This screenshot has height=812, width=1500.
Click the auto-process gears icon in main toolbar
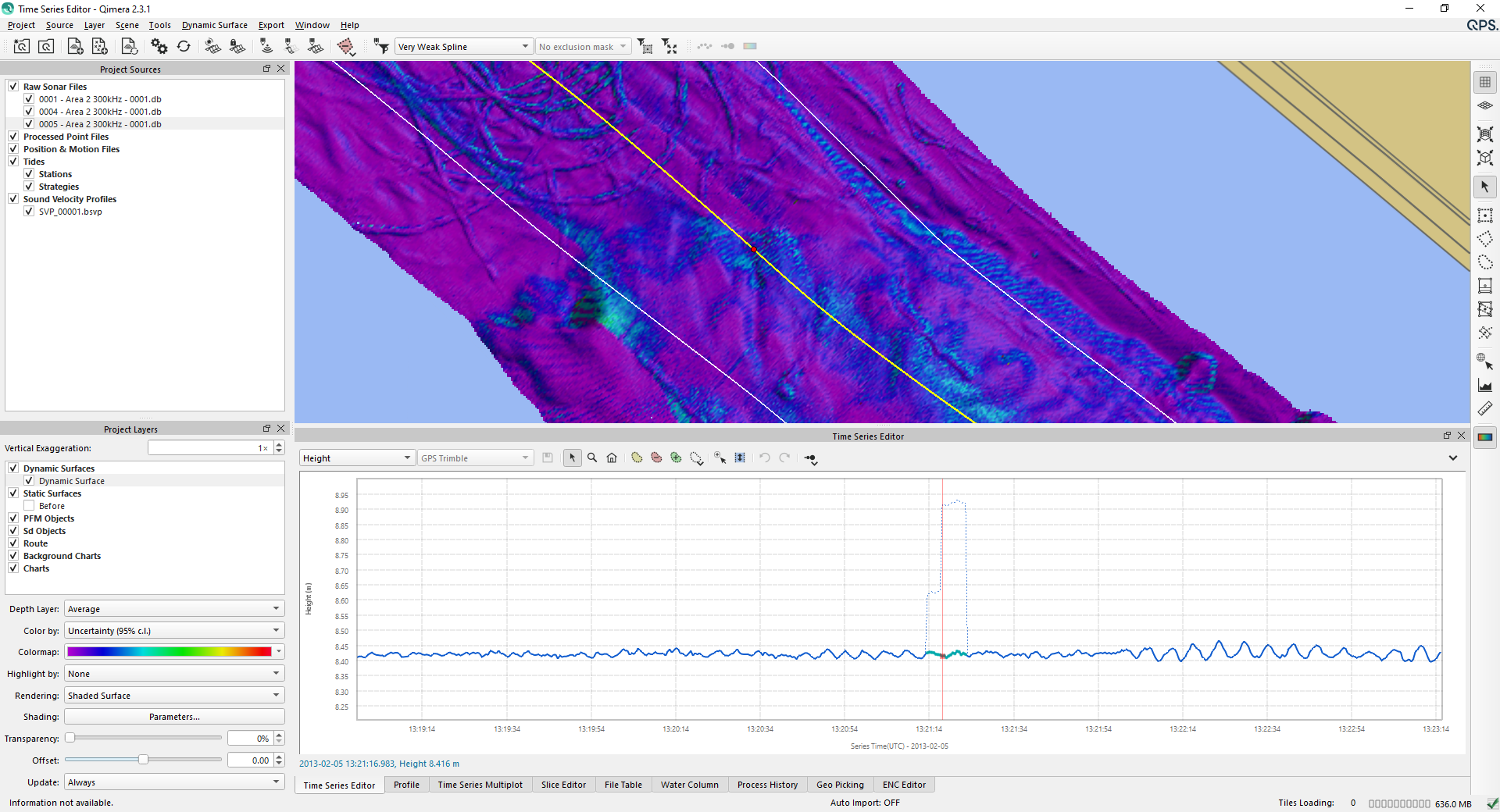159,47
